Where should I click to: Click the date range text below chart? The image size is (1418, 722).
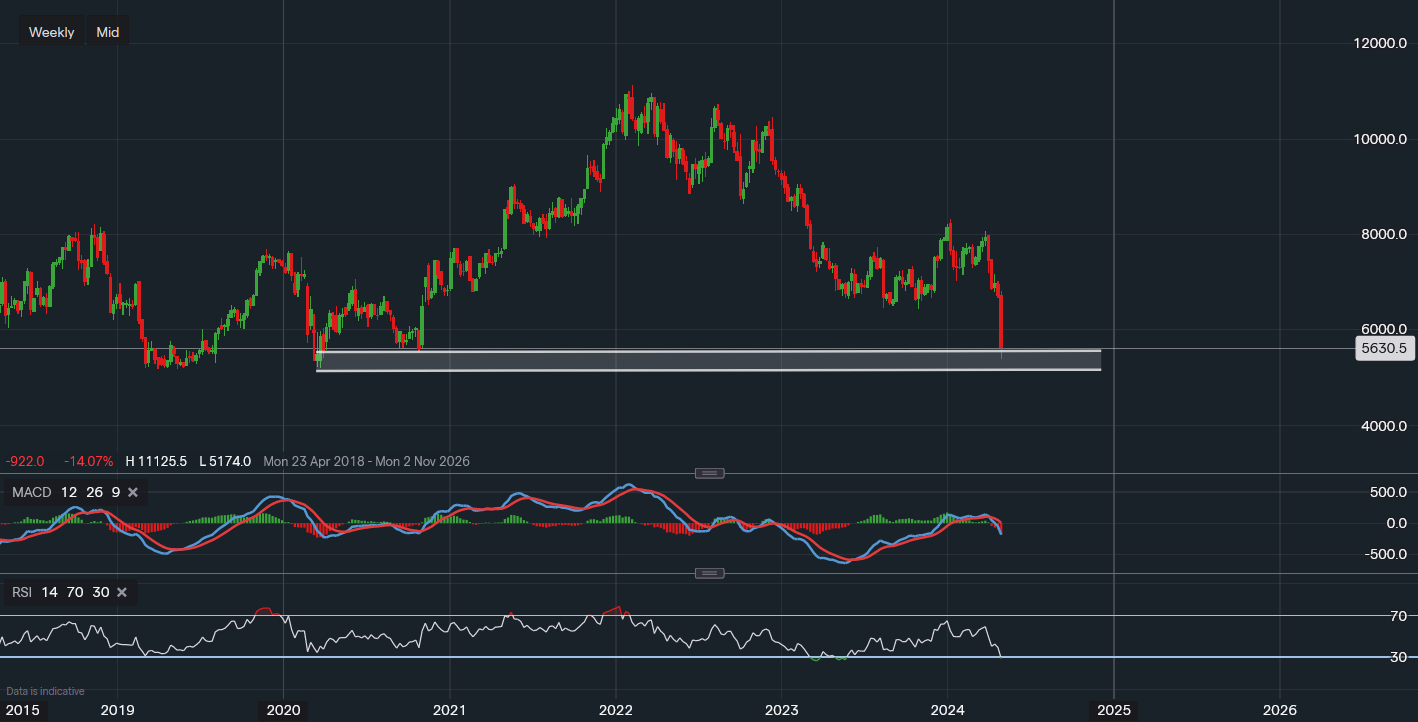pos(366,461)
